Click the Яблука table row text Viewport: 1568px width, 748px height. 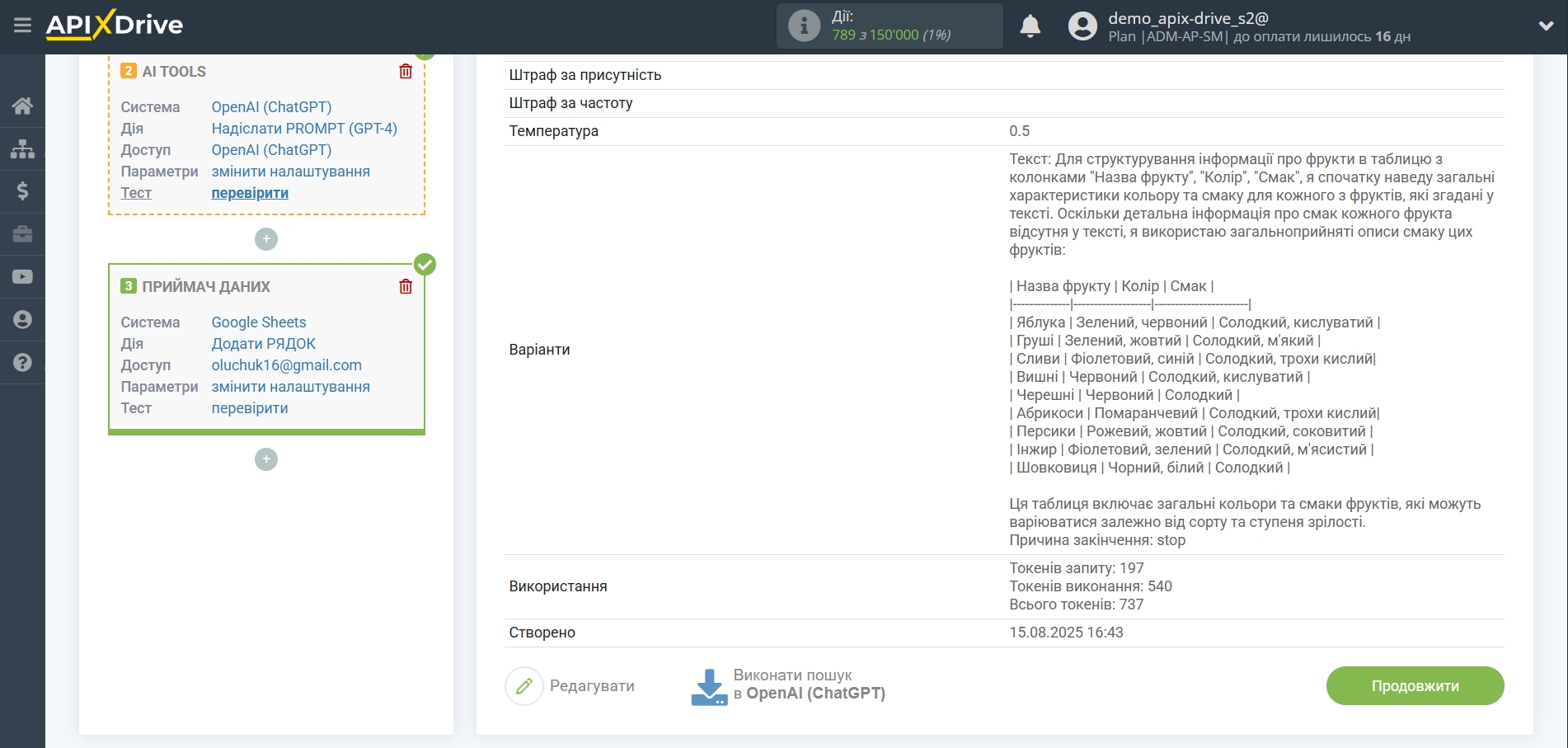tap(1195, 322)
